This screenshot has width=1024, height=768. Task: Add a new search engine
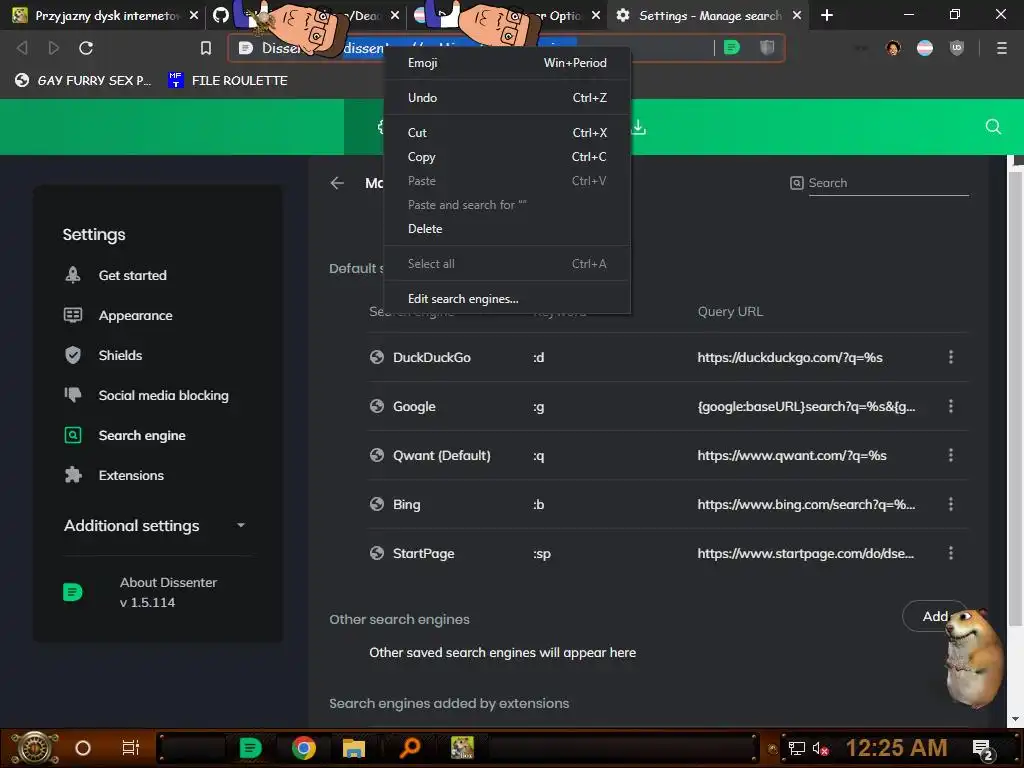[x=935, y=616]
